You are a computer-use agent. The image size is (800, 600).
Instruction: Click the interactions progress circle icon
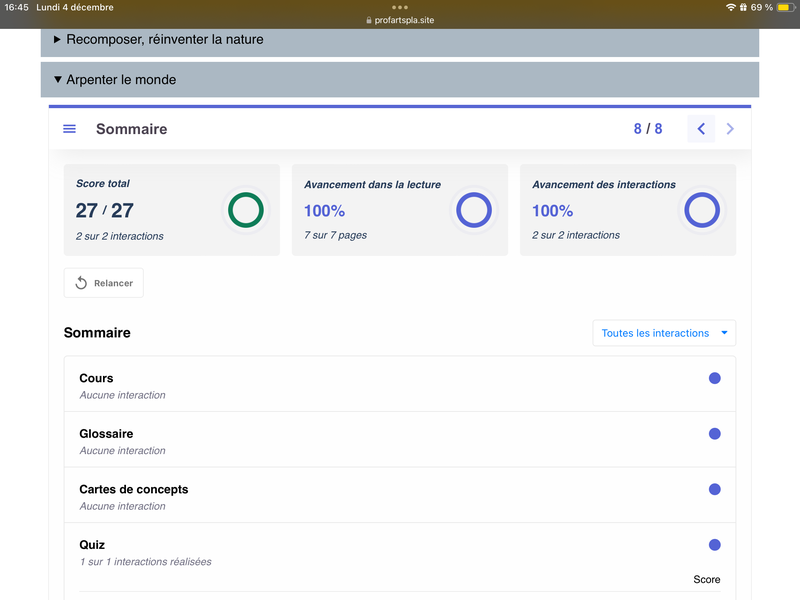click(x=702, y=210)
